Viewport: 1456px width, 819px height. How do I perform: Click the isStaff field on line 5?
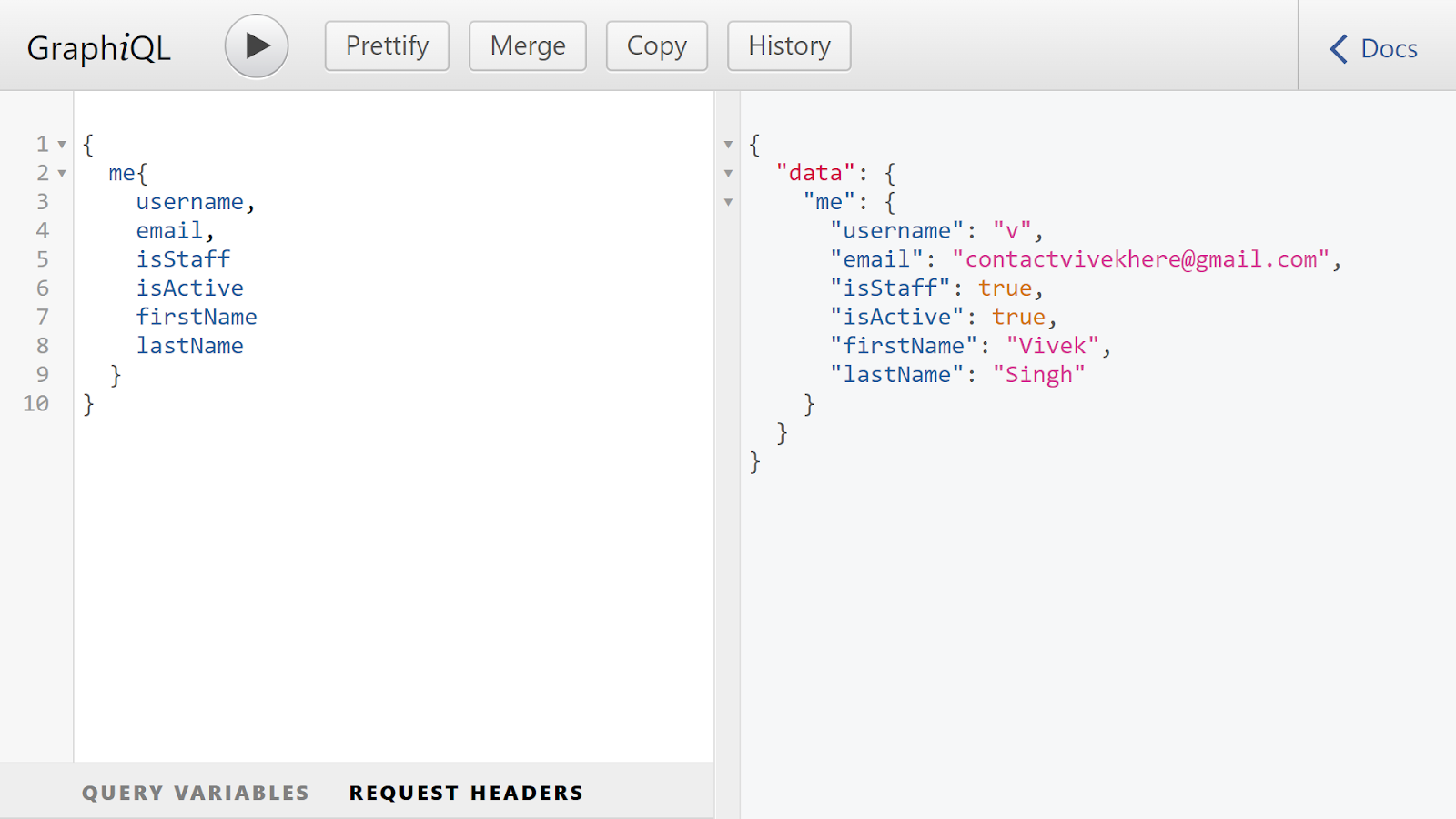tap(183, 258)
